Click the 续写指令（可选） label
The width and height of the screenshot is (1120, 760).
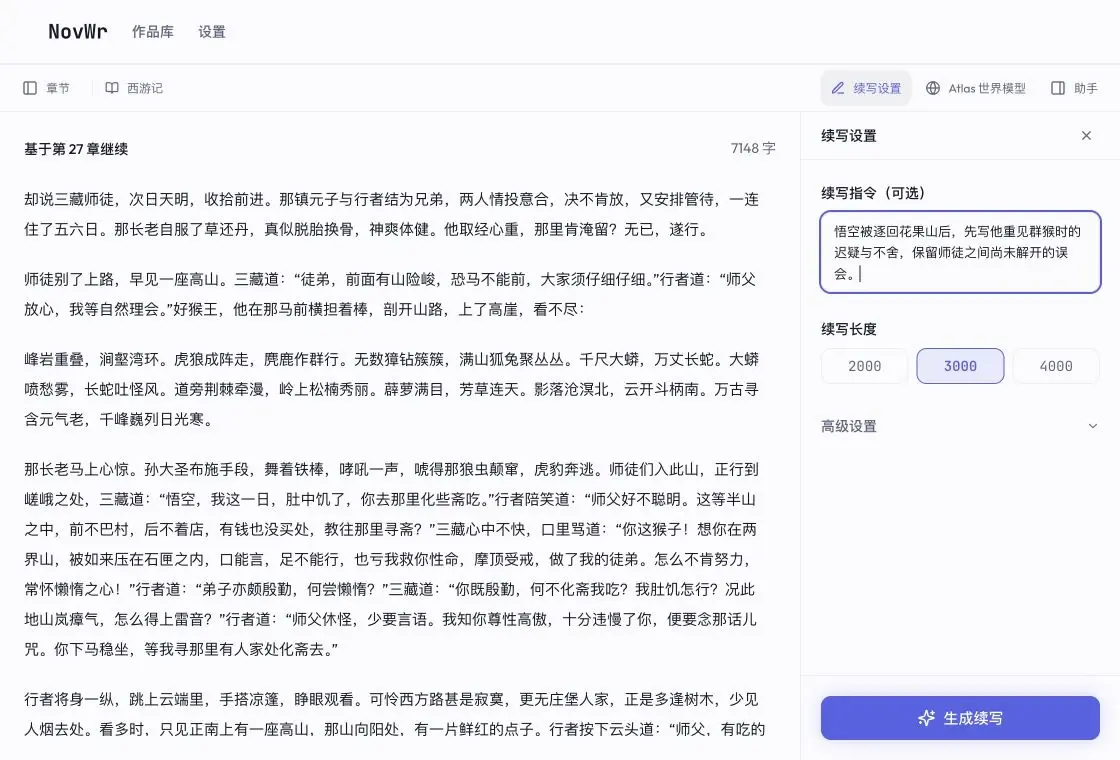point(873,193)
